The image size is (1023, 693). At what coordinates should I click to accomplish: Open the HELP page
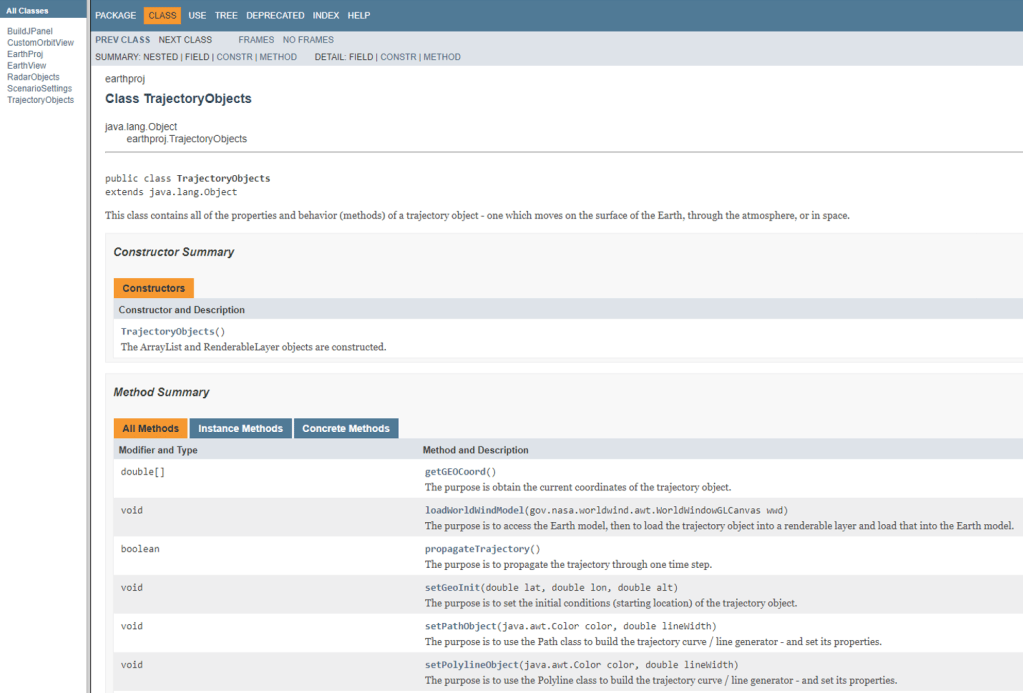point(359,16)
